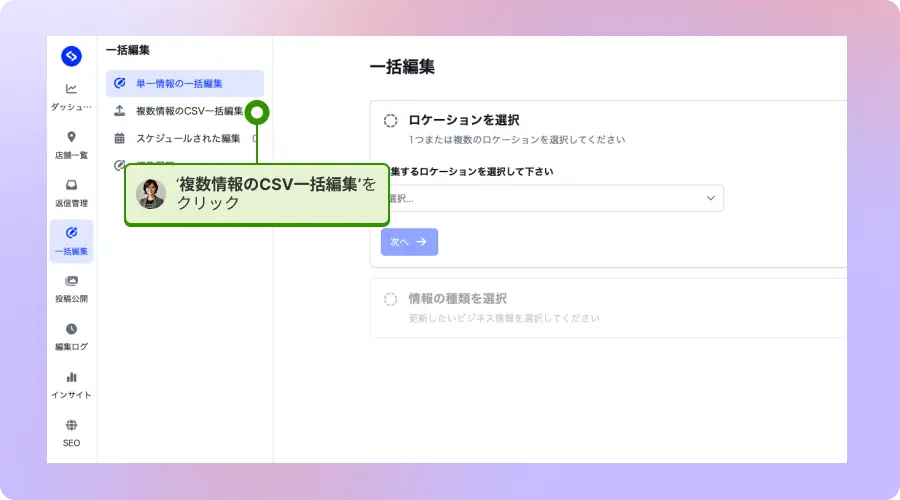
Task: Open 店舗一覧 via the location pin icon
Action: pos(71,137)
